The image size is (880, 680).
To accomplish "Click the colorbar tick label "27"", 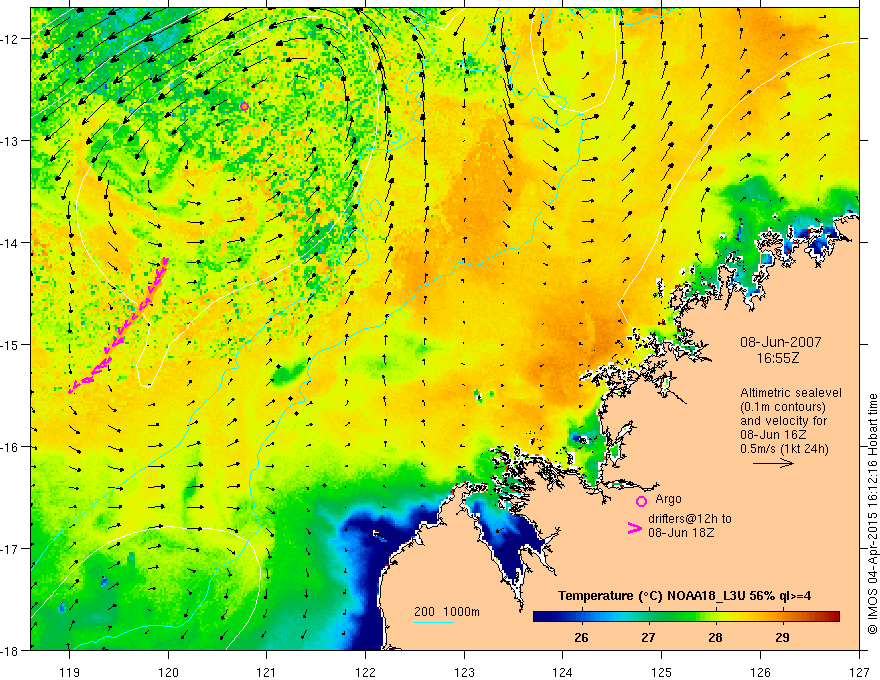I will click(648, 638).
